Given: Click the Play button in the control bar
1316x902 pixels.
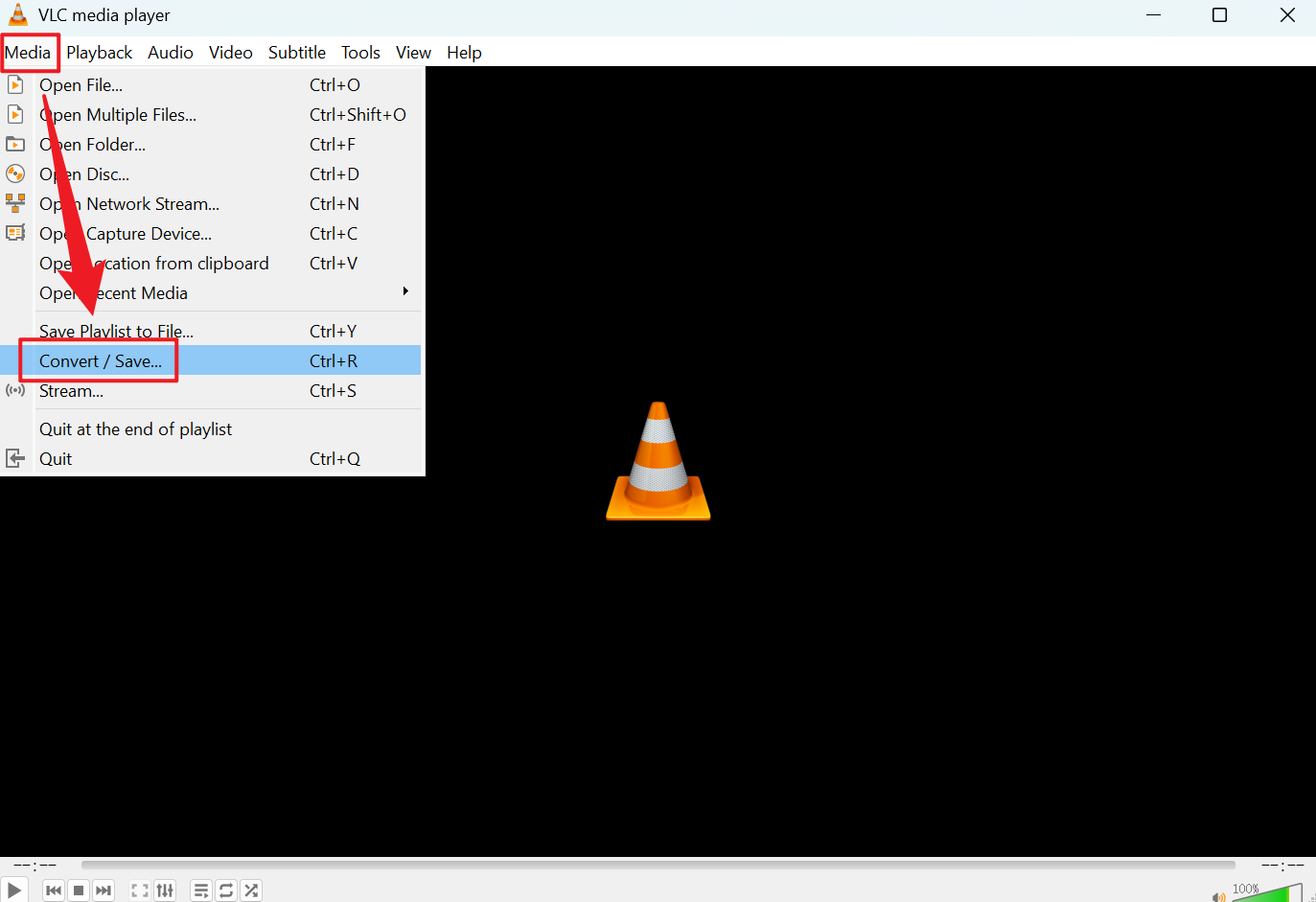Looking at the screenshot, I should (14, 890).
